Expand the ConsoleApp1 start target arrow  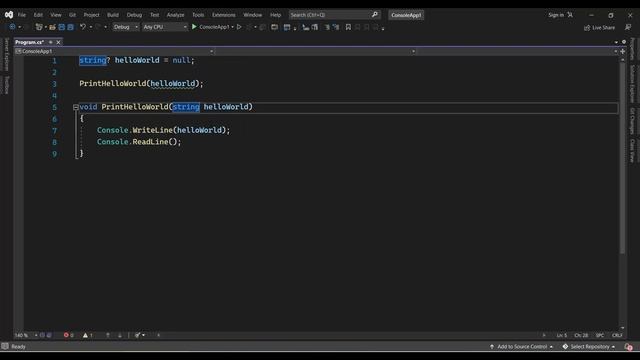(x=232, y=27)
